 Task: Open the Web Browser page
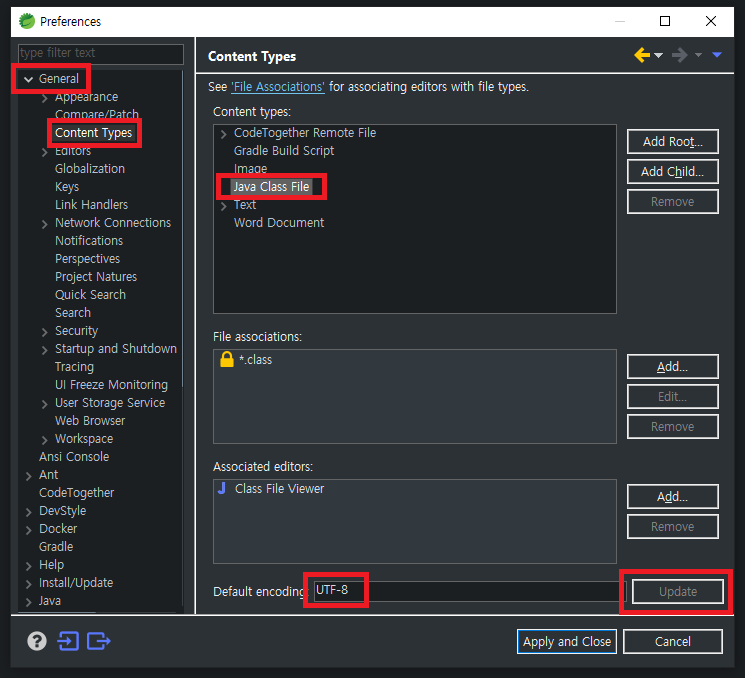(x=90, y=420)
